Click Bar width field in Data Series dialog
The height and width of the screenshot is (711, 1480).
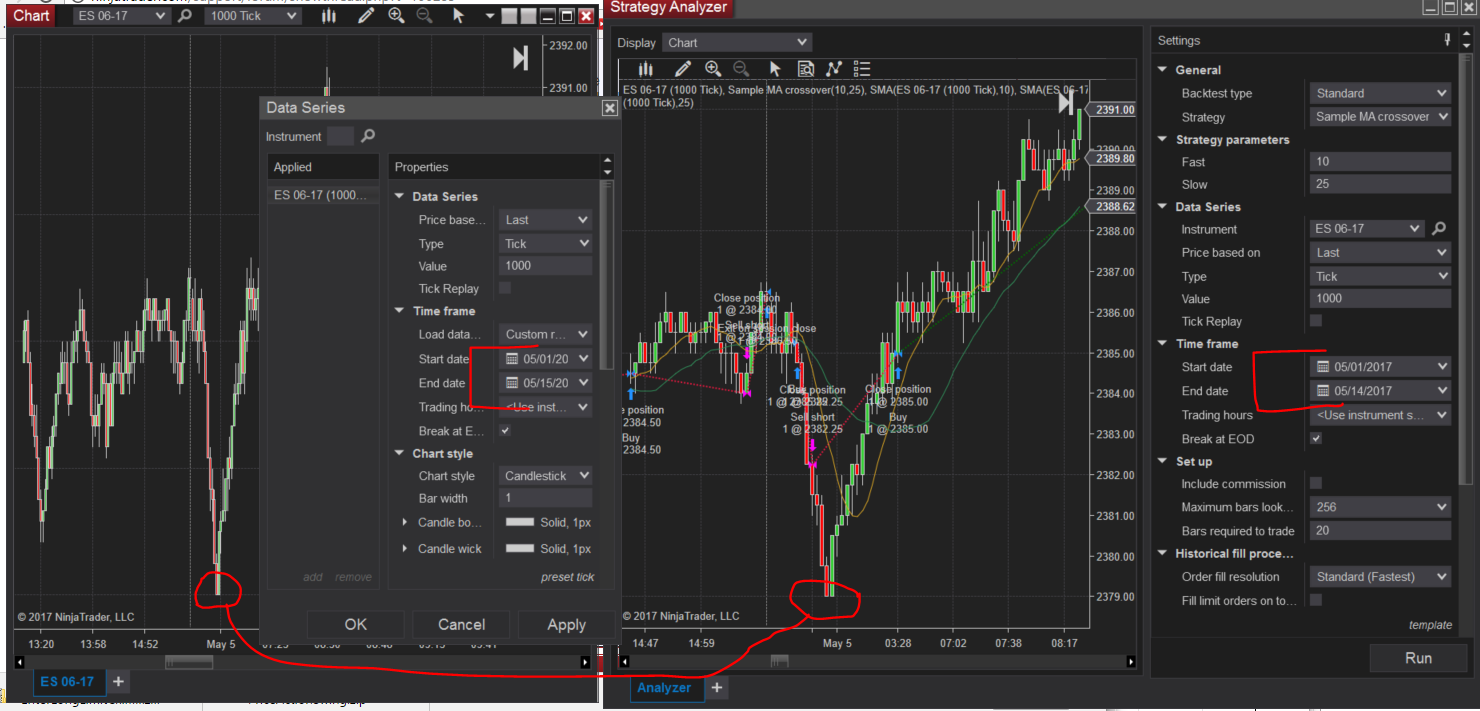click(545, 498)
